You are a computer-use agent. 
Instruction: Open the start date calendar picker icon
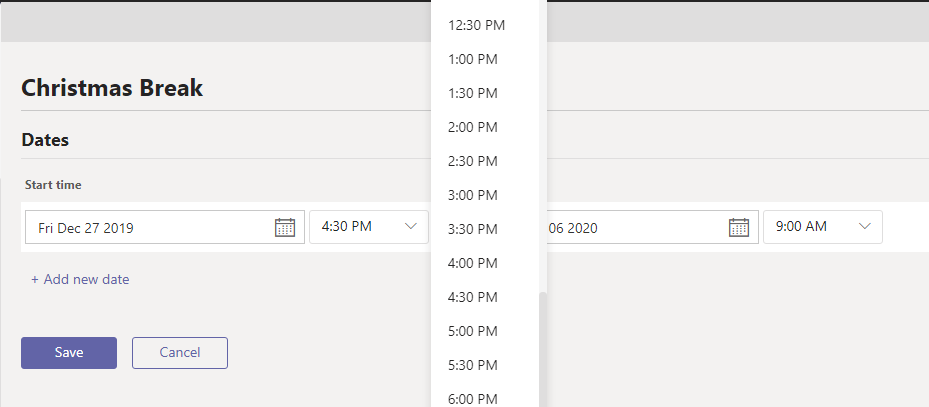(285, 227)
